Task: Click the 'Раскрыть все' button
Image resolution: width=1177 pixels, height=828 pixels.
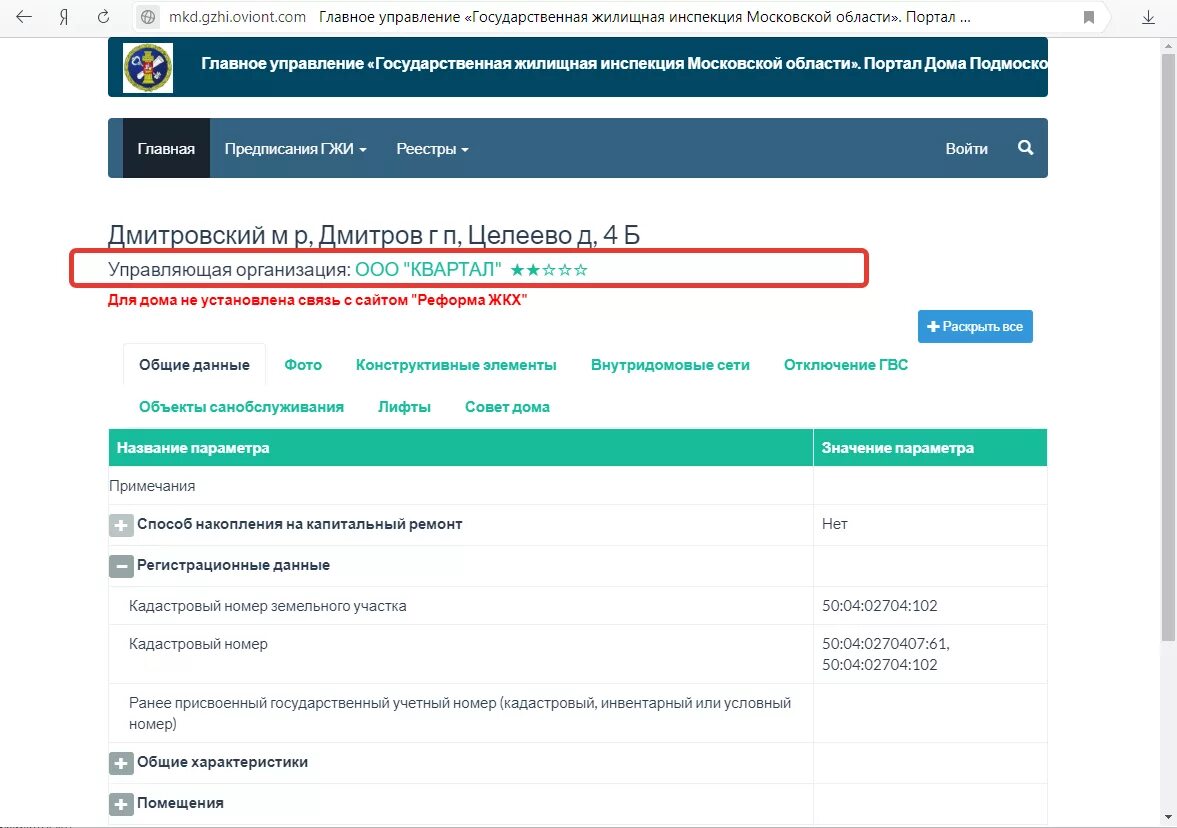Action: coord(975,327)
